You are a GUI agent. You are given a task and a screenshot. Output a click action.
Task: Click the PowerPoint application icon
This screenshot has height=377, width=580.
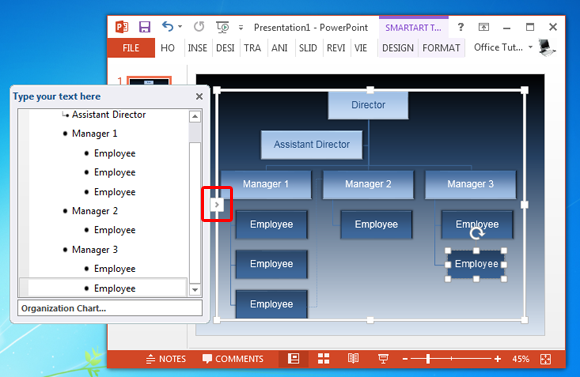click(x=122, y=27)
